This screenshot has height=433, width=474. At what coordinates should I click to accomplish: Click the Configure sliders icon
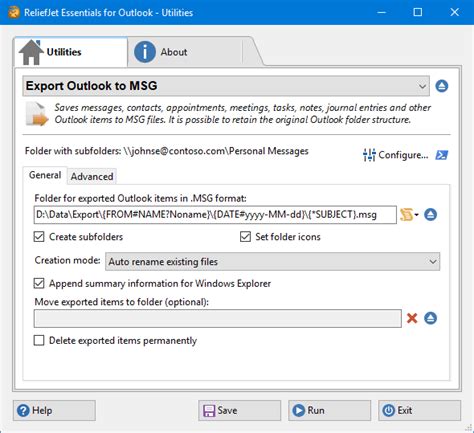pyautogui.click(x=369, y=155)
